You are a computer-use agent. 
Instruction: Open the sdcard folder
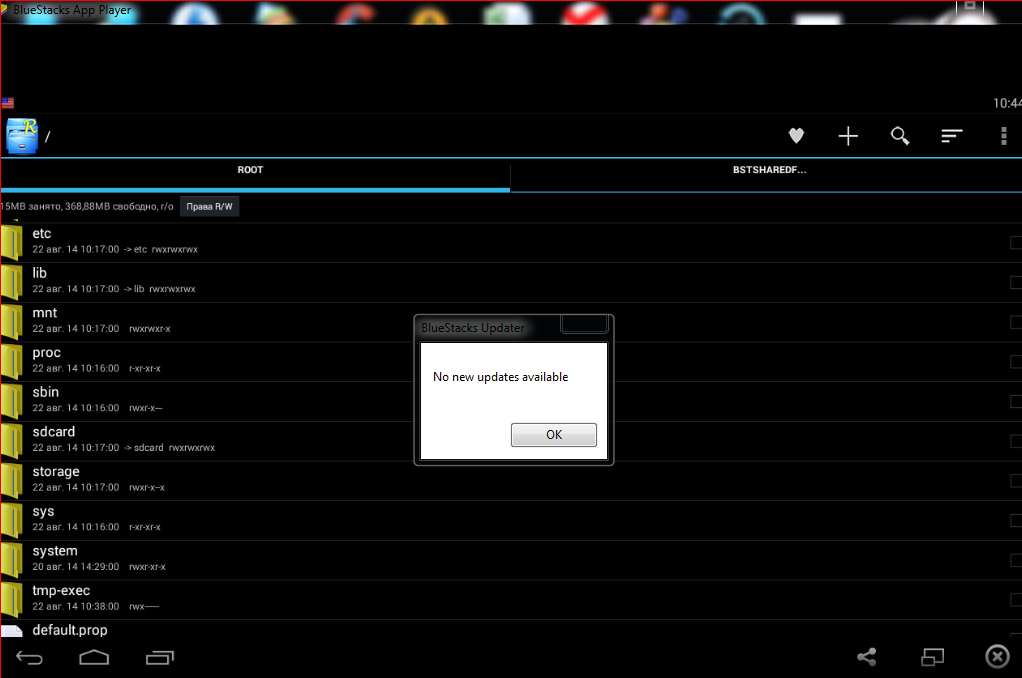pyautogui.click(x=54, y=432)
